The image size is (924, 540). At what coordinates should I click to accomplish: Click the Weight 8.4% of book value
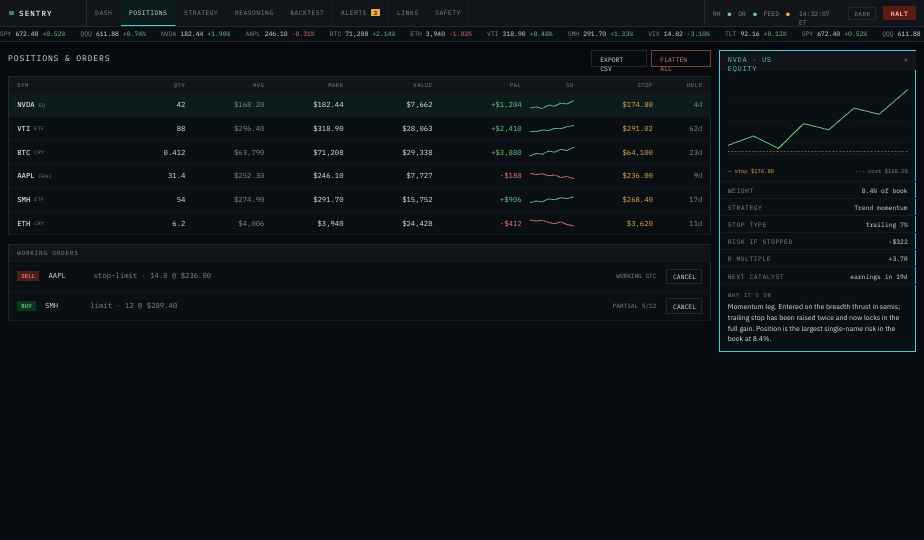point(884,190)
